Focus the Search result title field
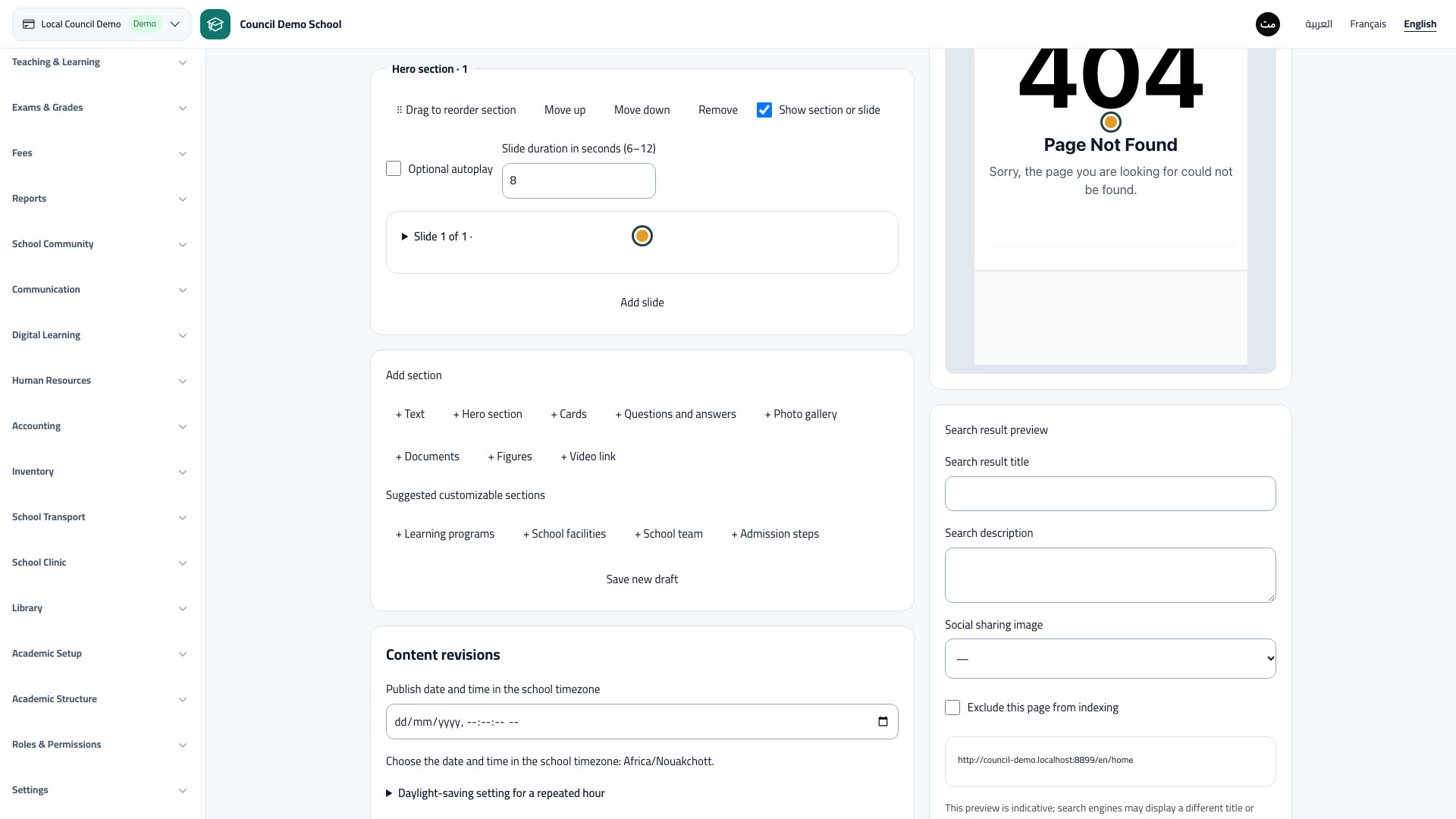 coord(1110,494)
